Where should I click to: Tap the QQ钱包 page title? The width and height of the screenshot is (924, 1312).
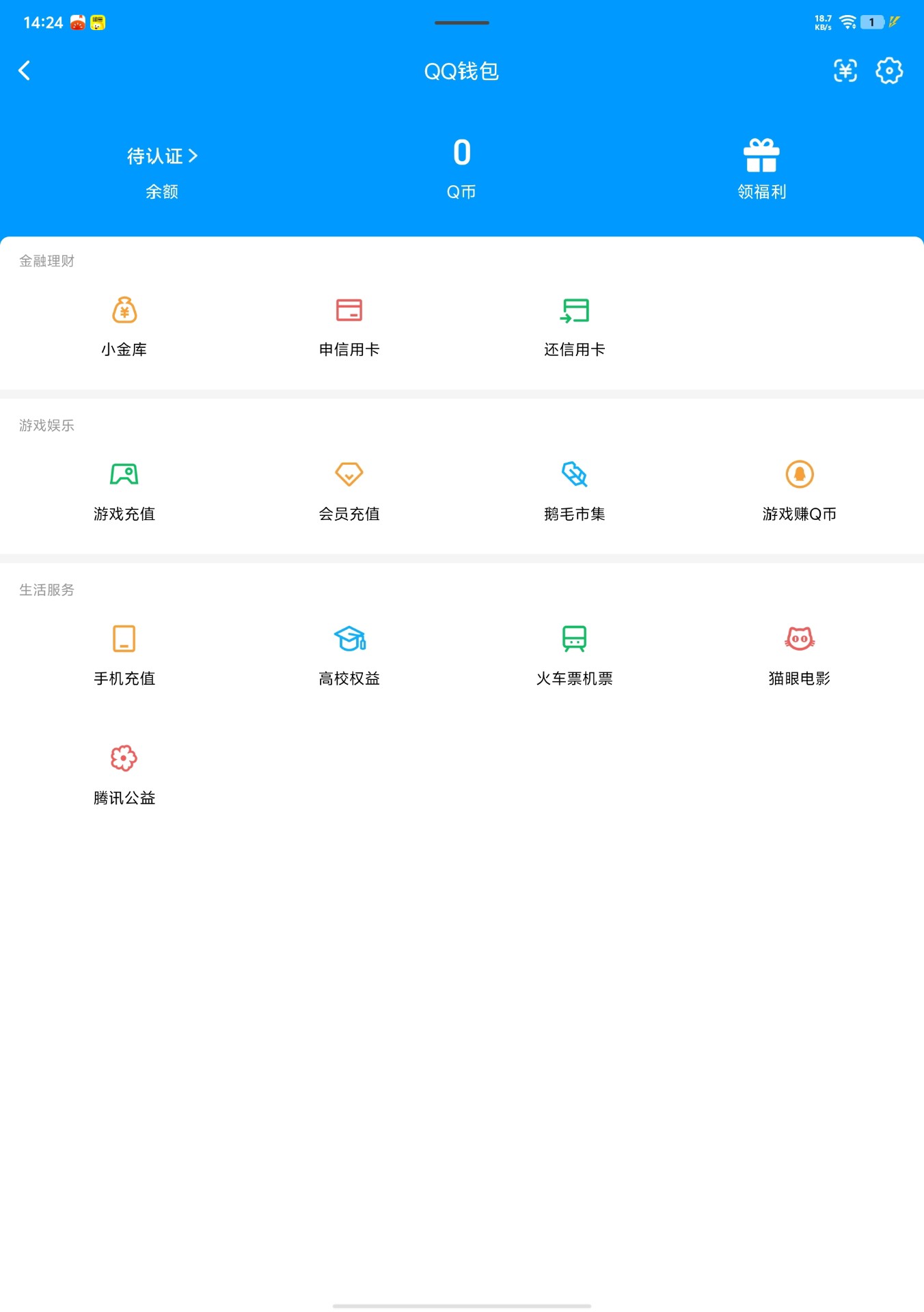pos(461,71)
